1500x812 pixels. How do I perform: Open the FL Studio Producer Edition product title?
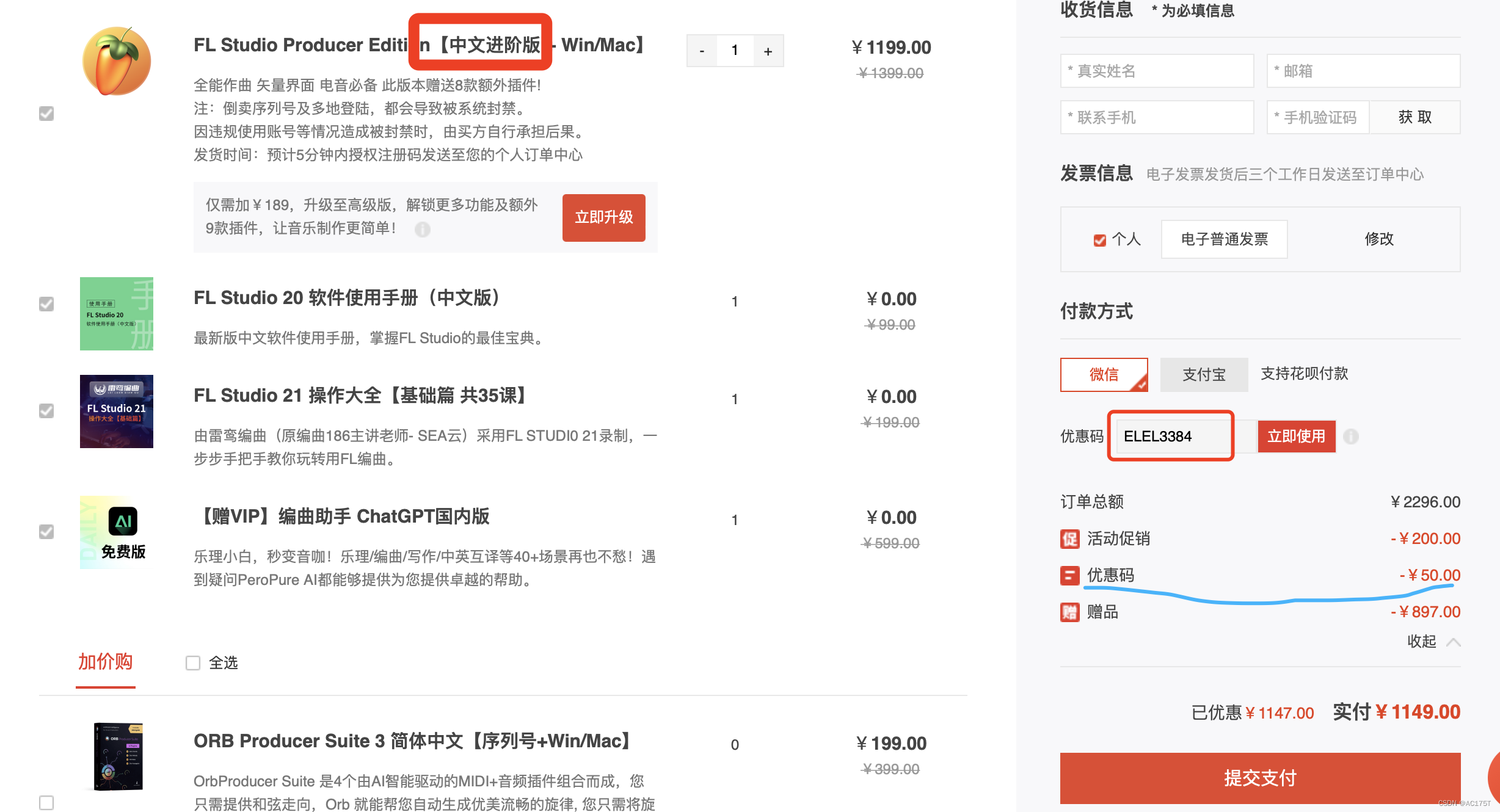[x=420, y=45]
